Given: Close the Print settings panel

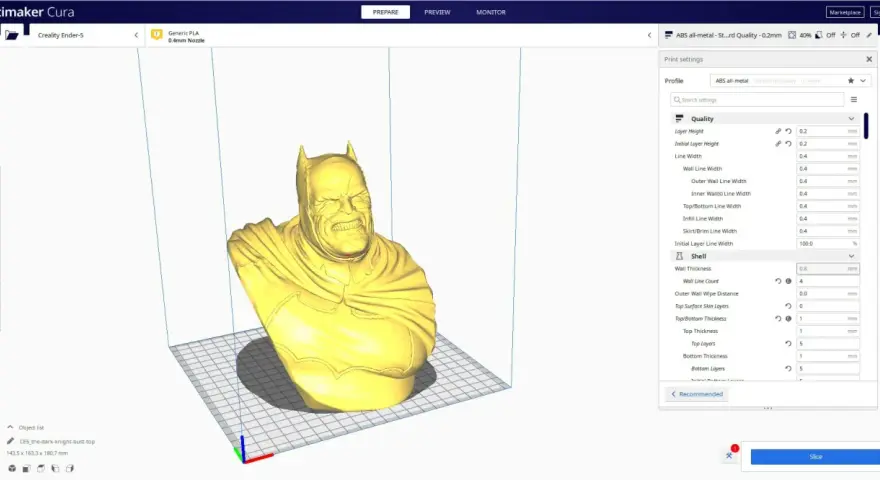Looking at the screenshot, I should click(869, 60).
